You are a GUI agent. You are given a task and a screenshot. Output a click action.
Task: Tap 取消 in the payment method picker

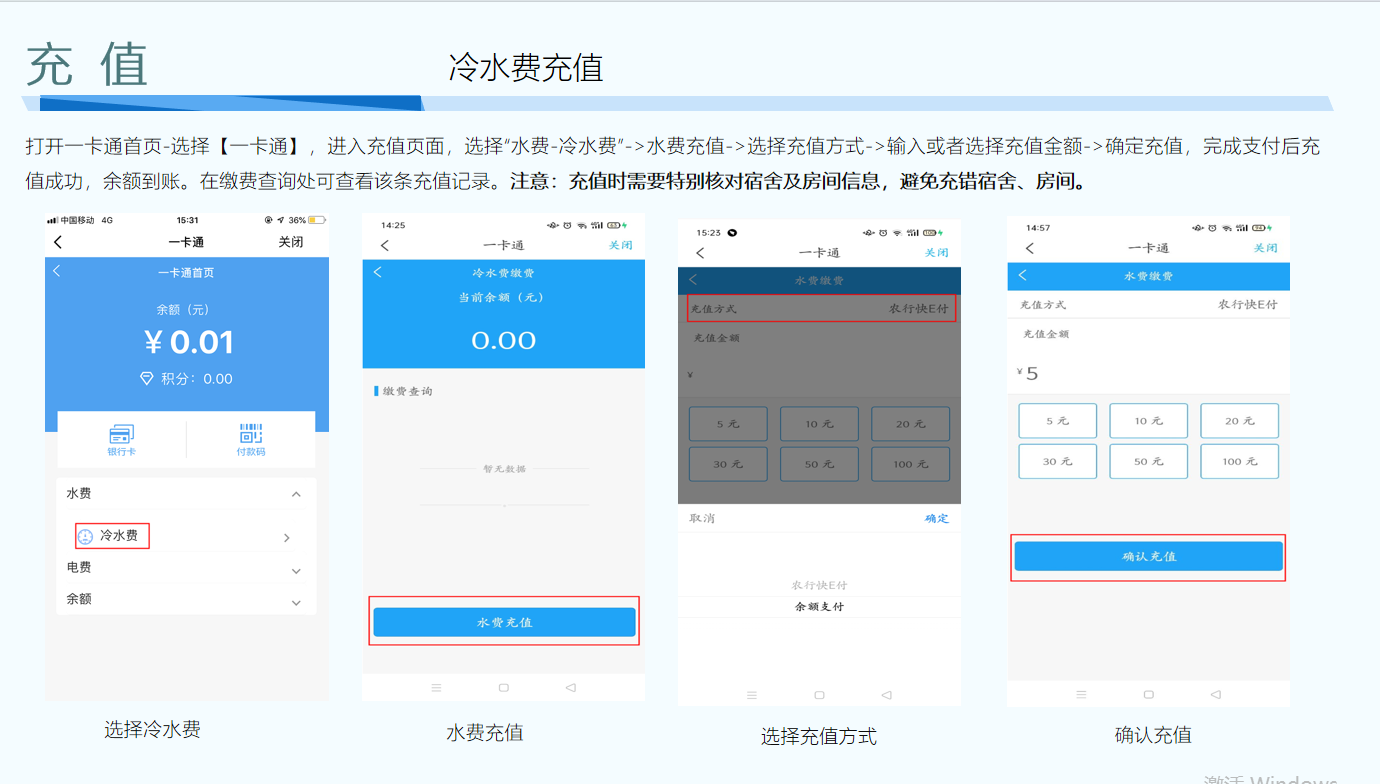[x=702, y=518]
